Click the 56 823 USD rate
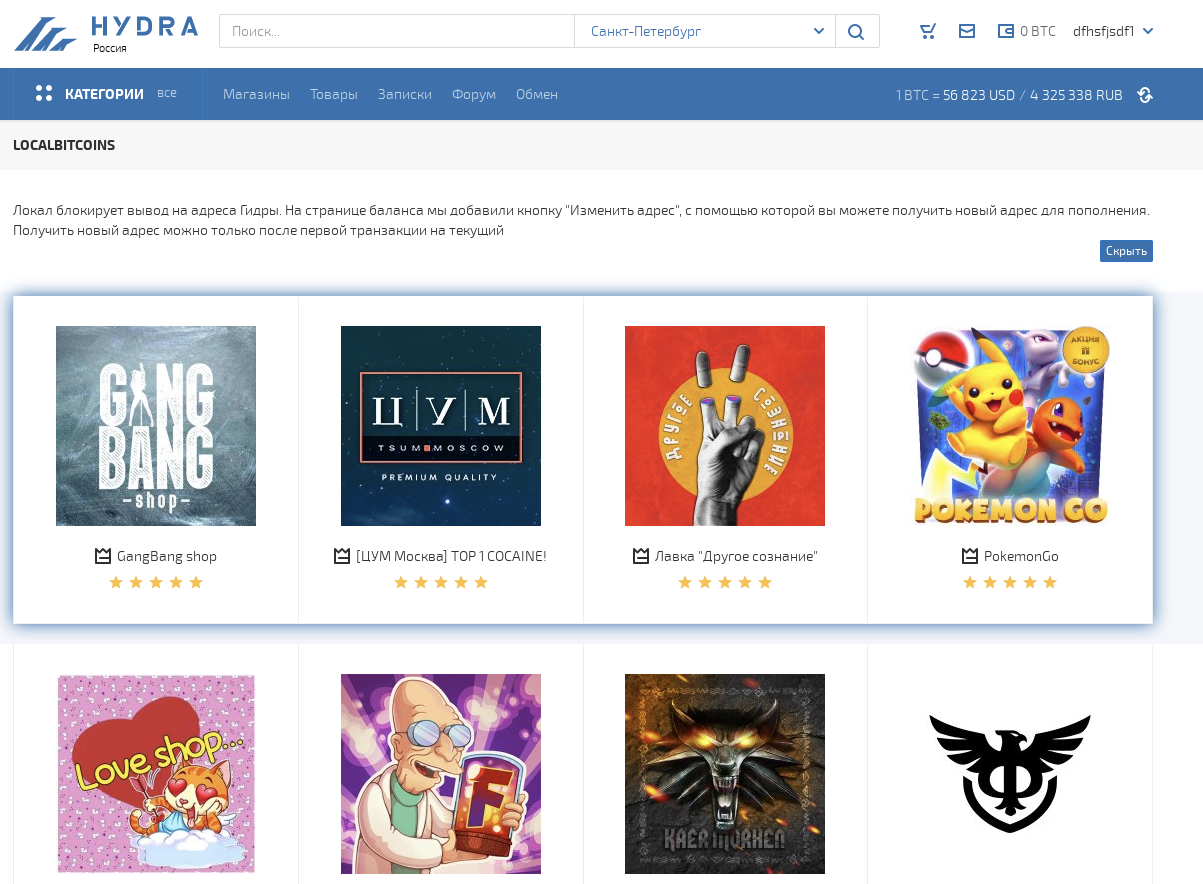The height and width of the screenshot is (884, 1203). click(979, 95)
